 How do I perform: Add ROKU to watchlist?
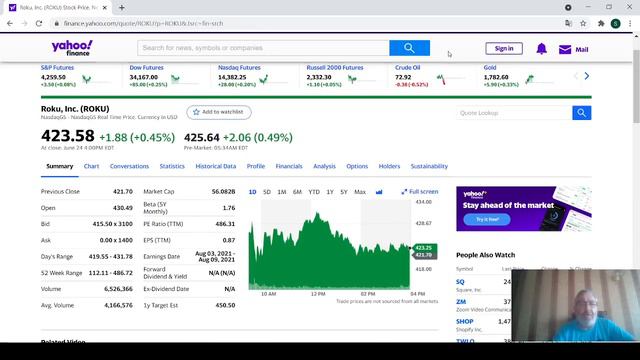[219, 112]
